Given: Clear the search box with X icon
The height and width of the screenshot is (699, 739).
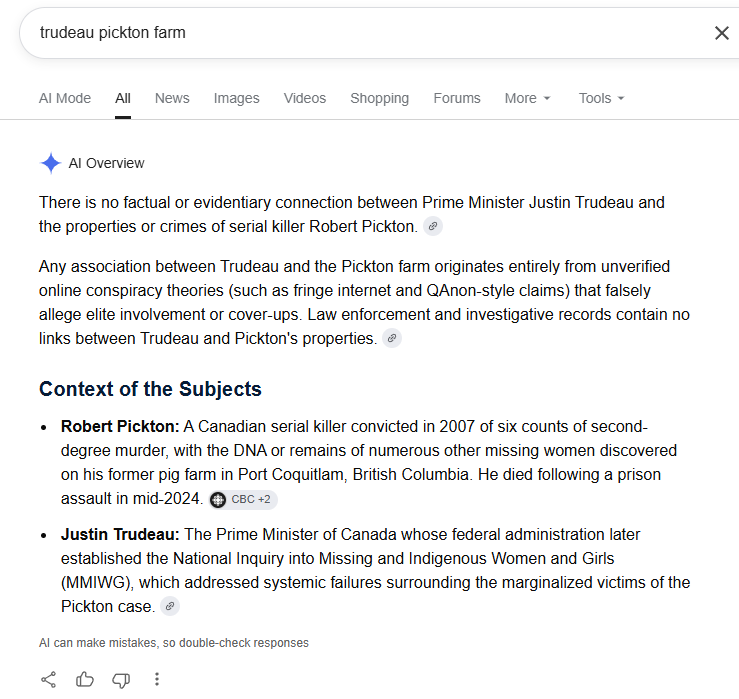Looking at the screenshot, I should tap(722, 33).
